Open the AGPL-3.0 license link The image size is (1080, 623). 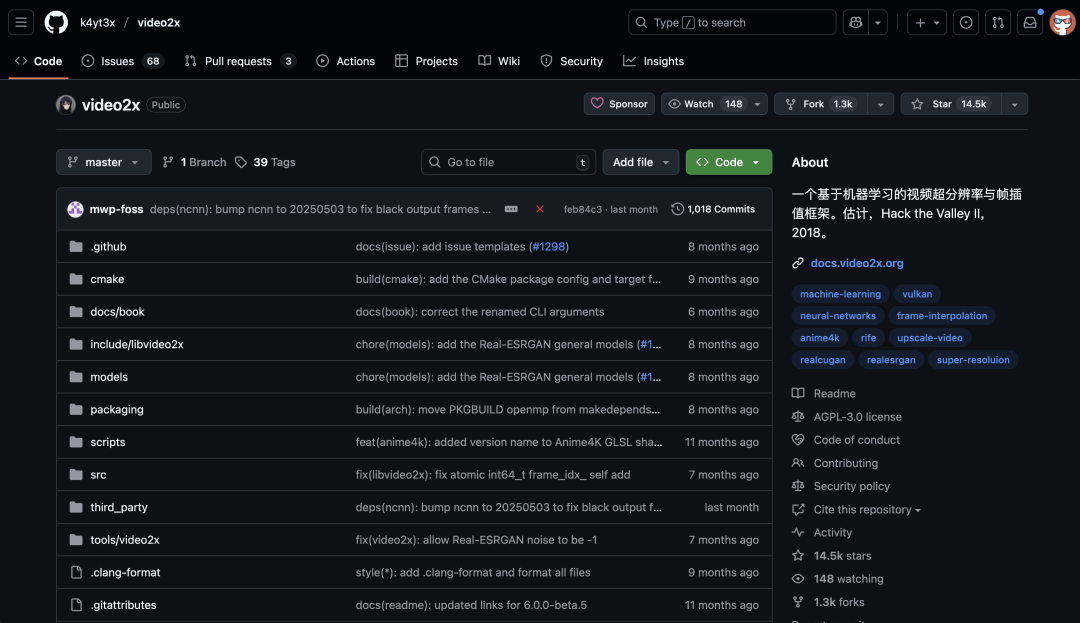[858, 416]
